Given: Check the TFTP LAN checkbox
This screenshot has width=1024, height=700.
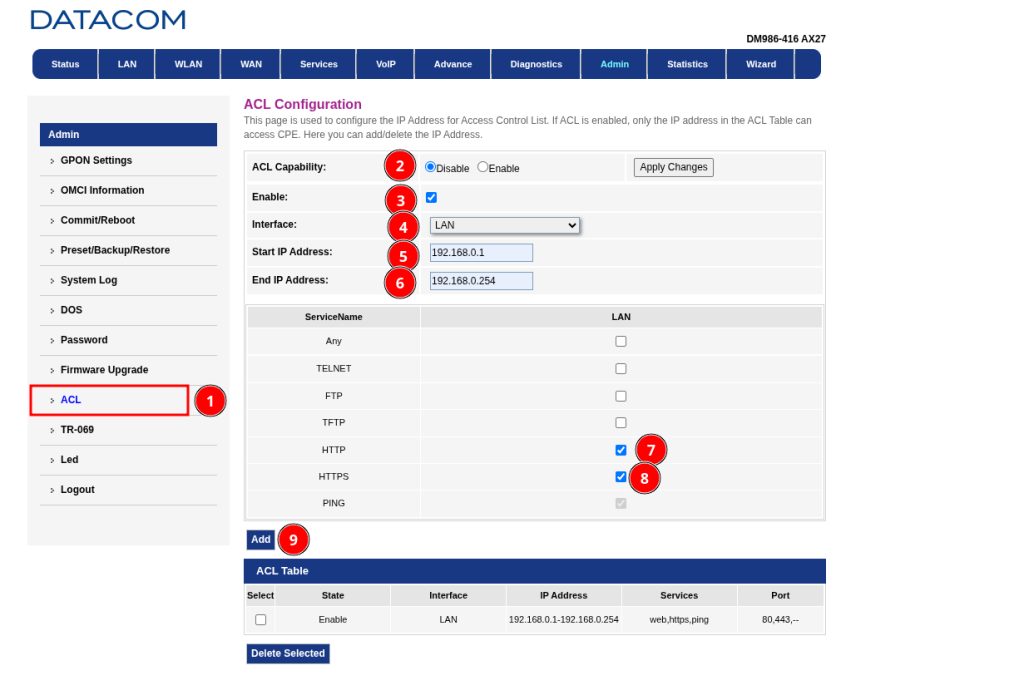Looking at the screenshot, I should pos(621,423).
